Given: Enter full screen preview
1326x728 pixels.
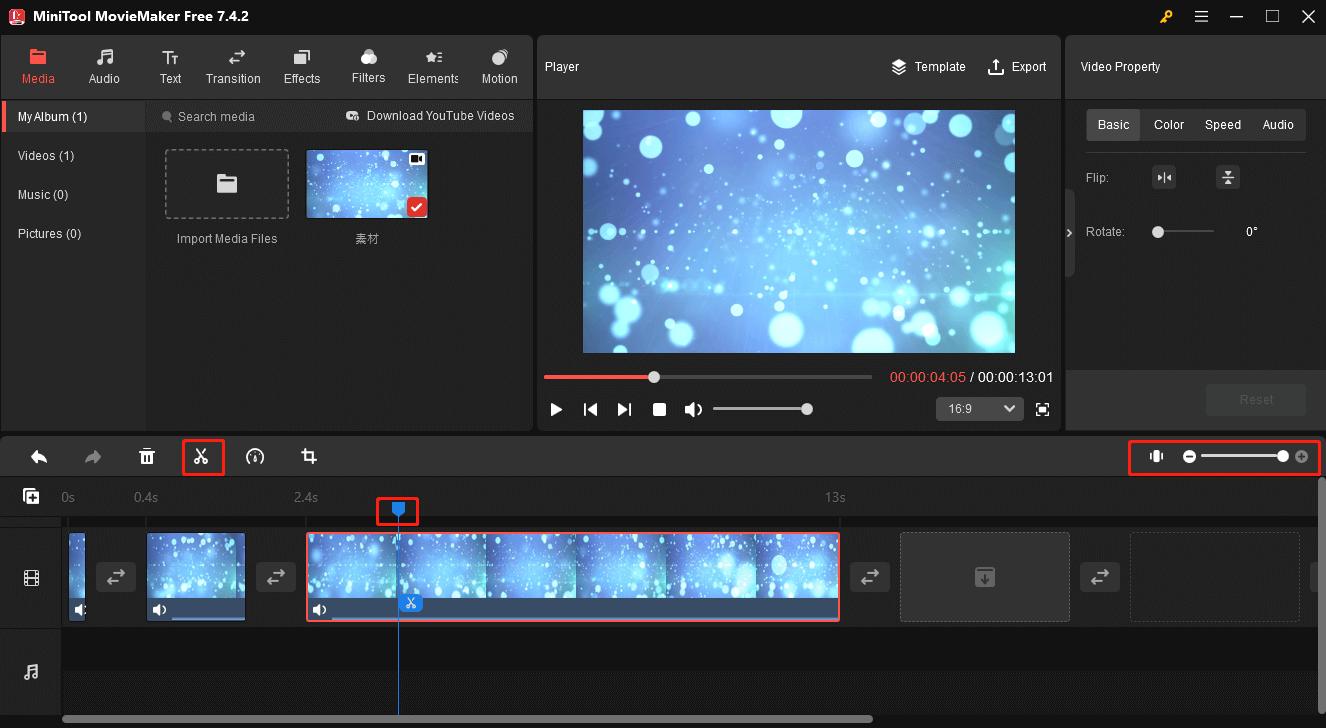Looking at the screenshot, I should click(1043, 409).
